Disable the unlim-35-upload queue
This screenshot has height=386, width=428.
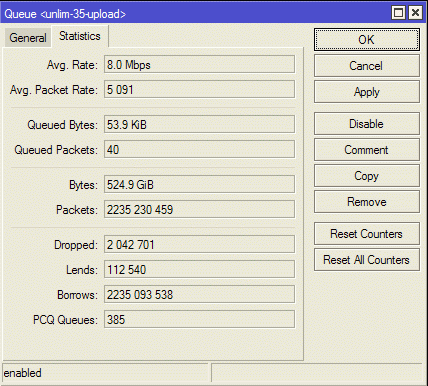point(366,124)
